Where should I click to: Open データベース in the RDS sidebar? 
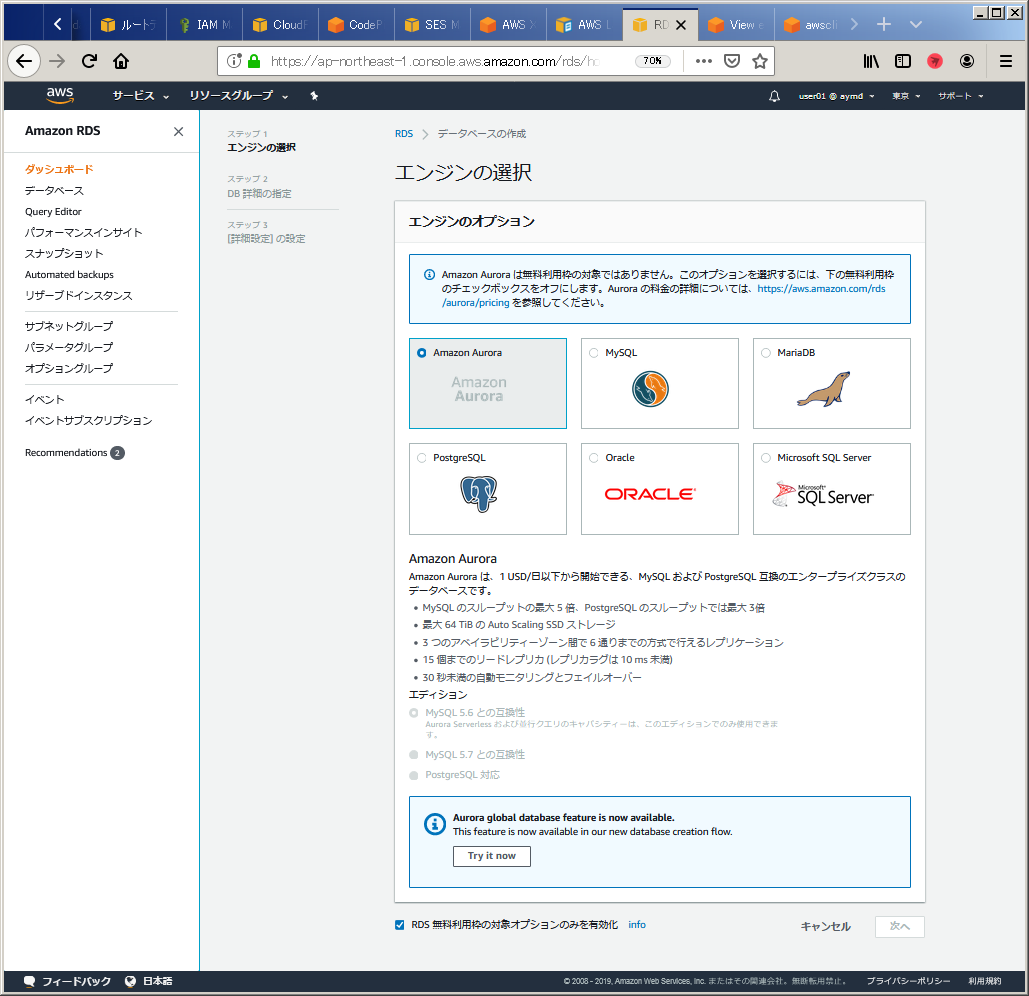pos(54,191)
